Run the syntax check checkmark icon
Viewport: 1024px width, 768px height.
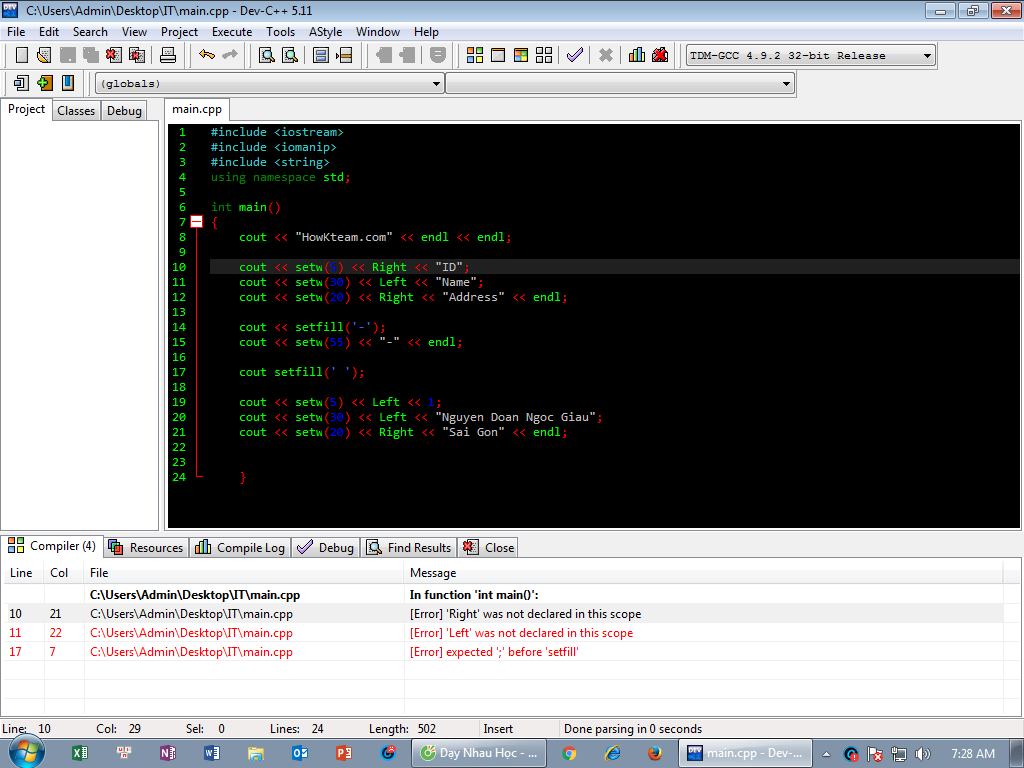tap(574, 55)
